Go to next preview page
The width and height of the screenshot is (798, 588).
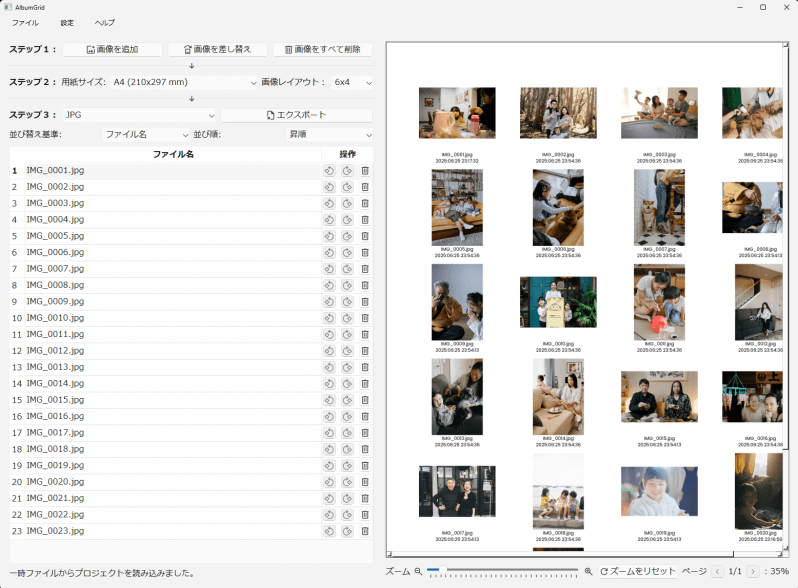pyautogui.click(x=753, y=571)
